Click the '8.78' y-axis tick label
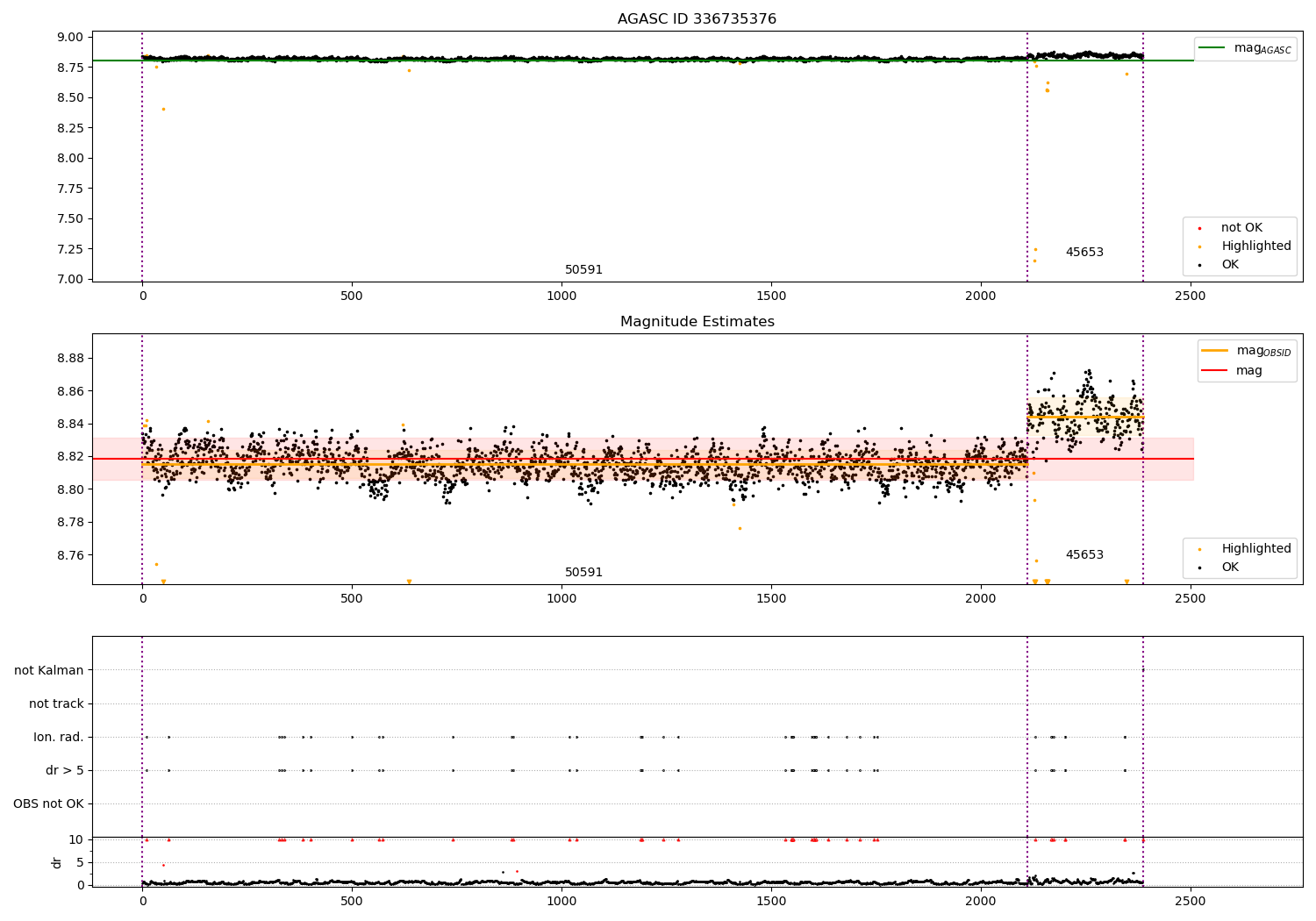 pos(71,523)
